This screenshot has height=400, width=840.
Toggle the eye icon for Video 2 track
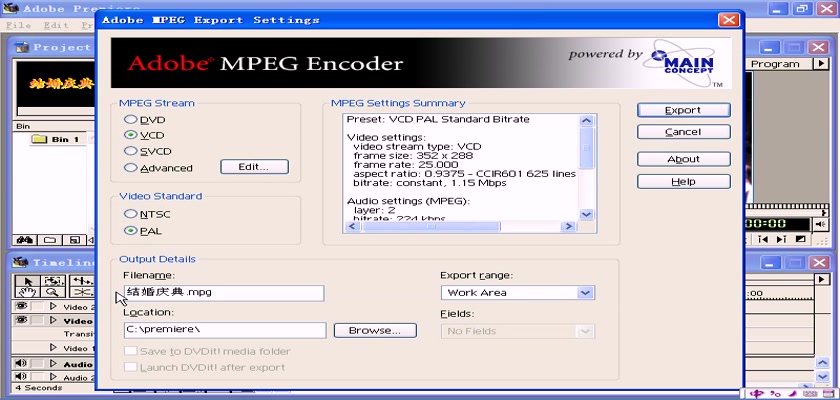[x=21, y=306]
